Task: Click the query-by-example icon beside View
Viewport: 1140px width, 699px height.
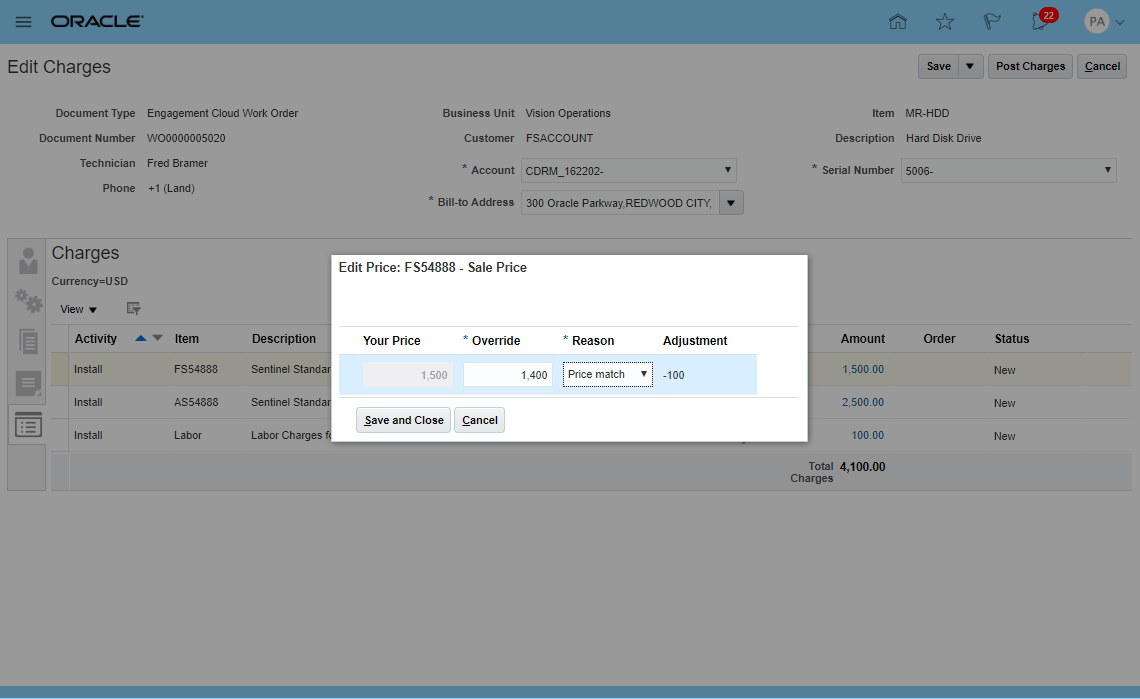Action: point(133,308)
